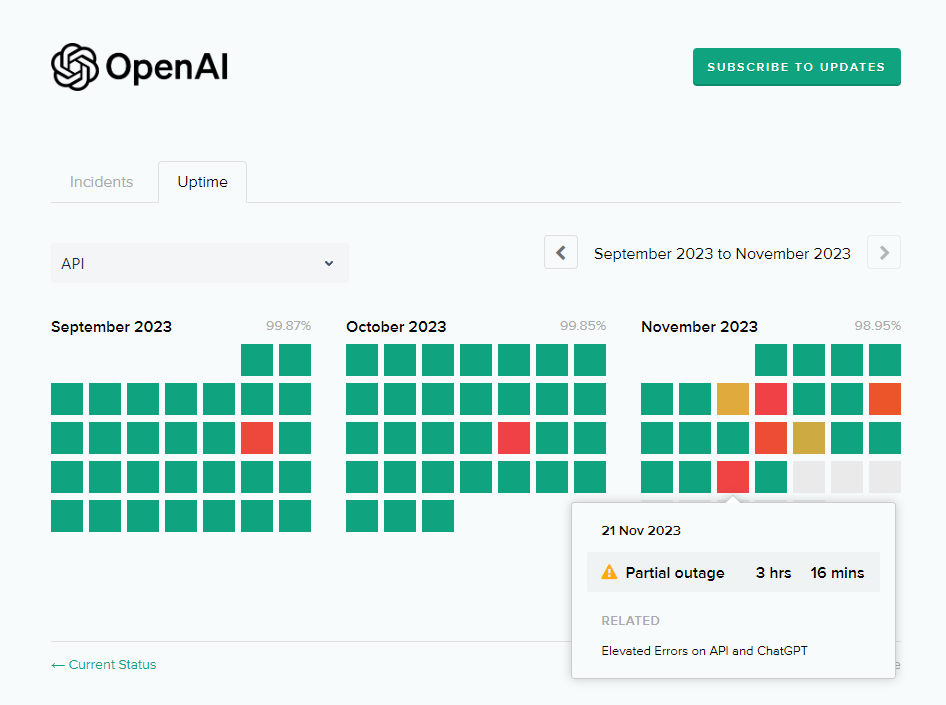Open Elevated Errors on API and ChatGPT incident

click(705, 651)
